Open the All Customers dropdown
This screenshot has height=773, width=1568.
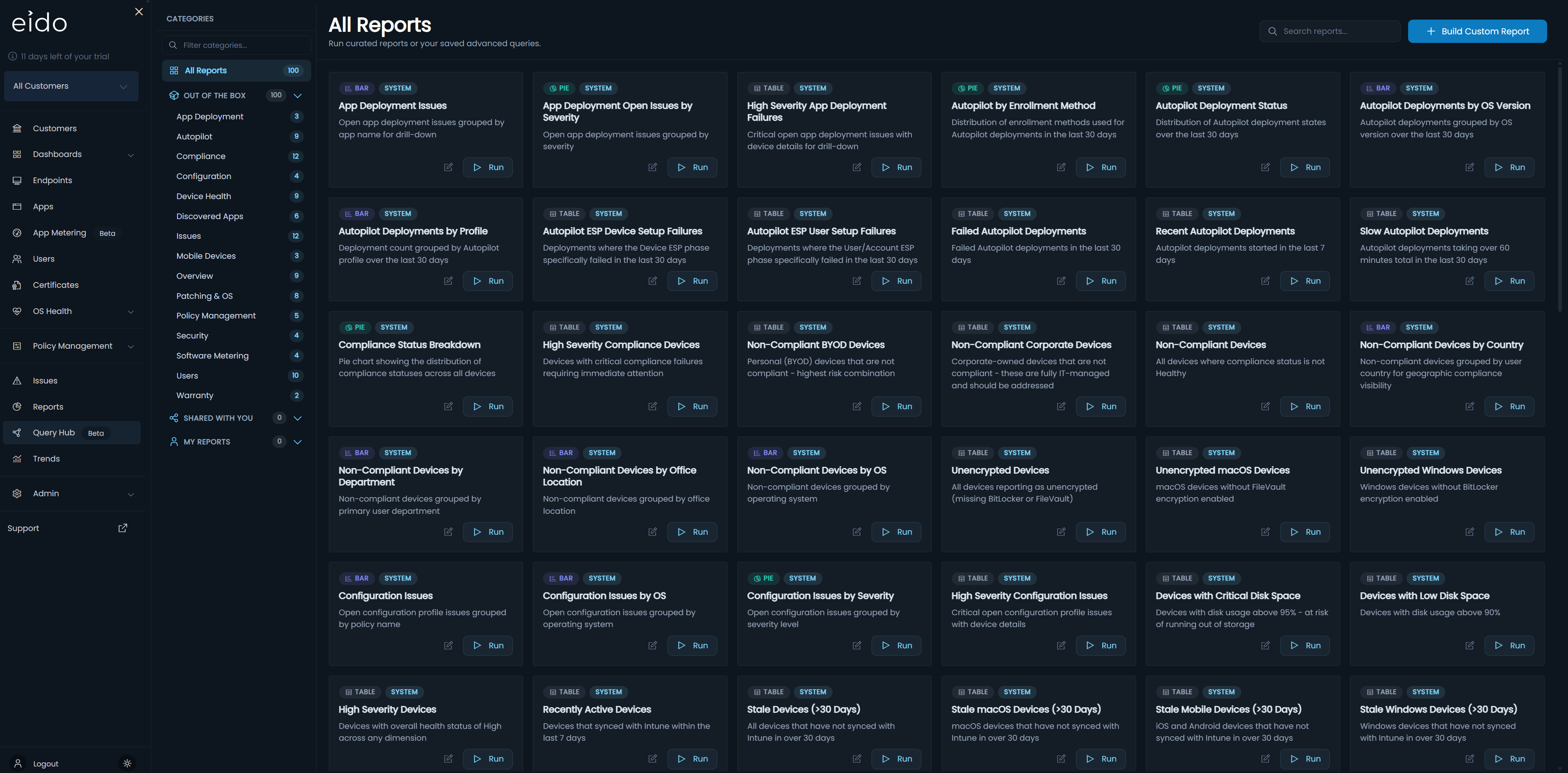(71, 86)
